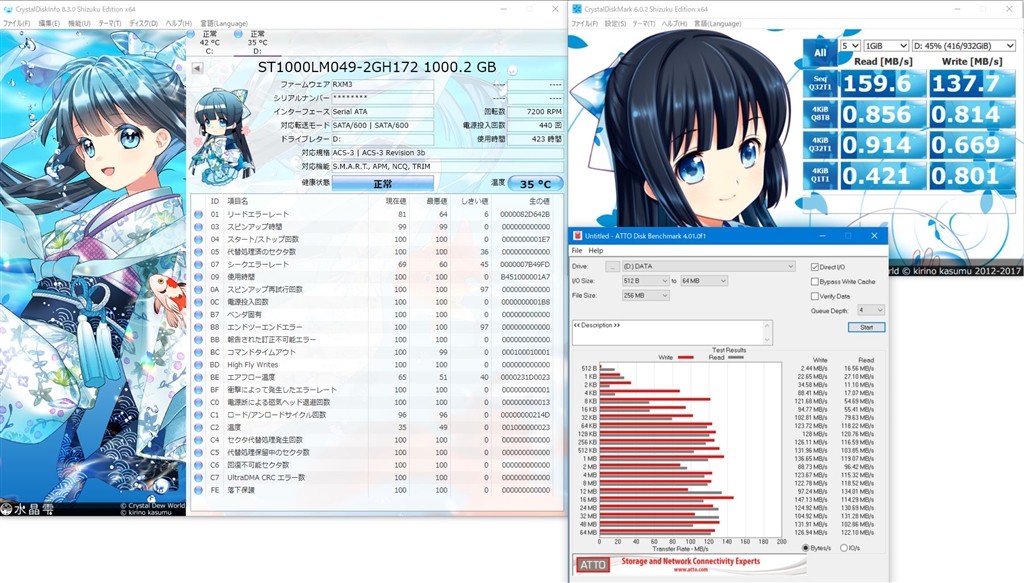Open the Queue Depth dropdown

click(871, 310)
